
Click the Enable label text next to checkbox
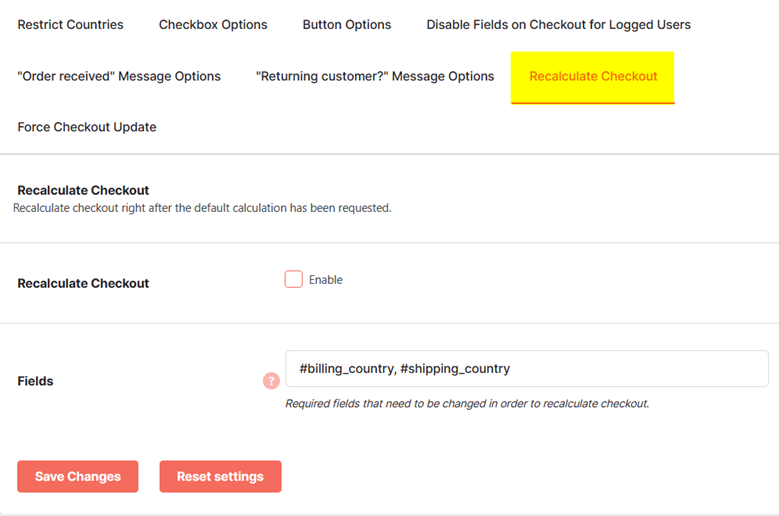[x=325, y=280]
